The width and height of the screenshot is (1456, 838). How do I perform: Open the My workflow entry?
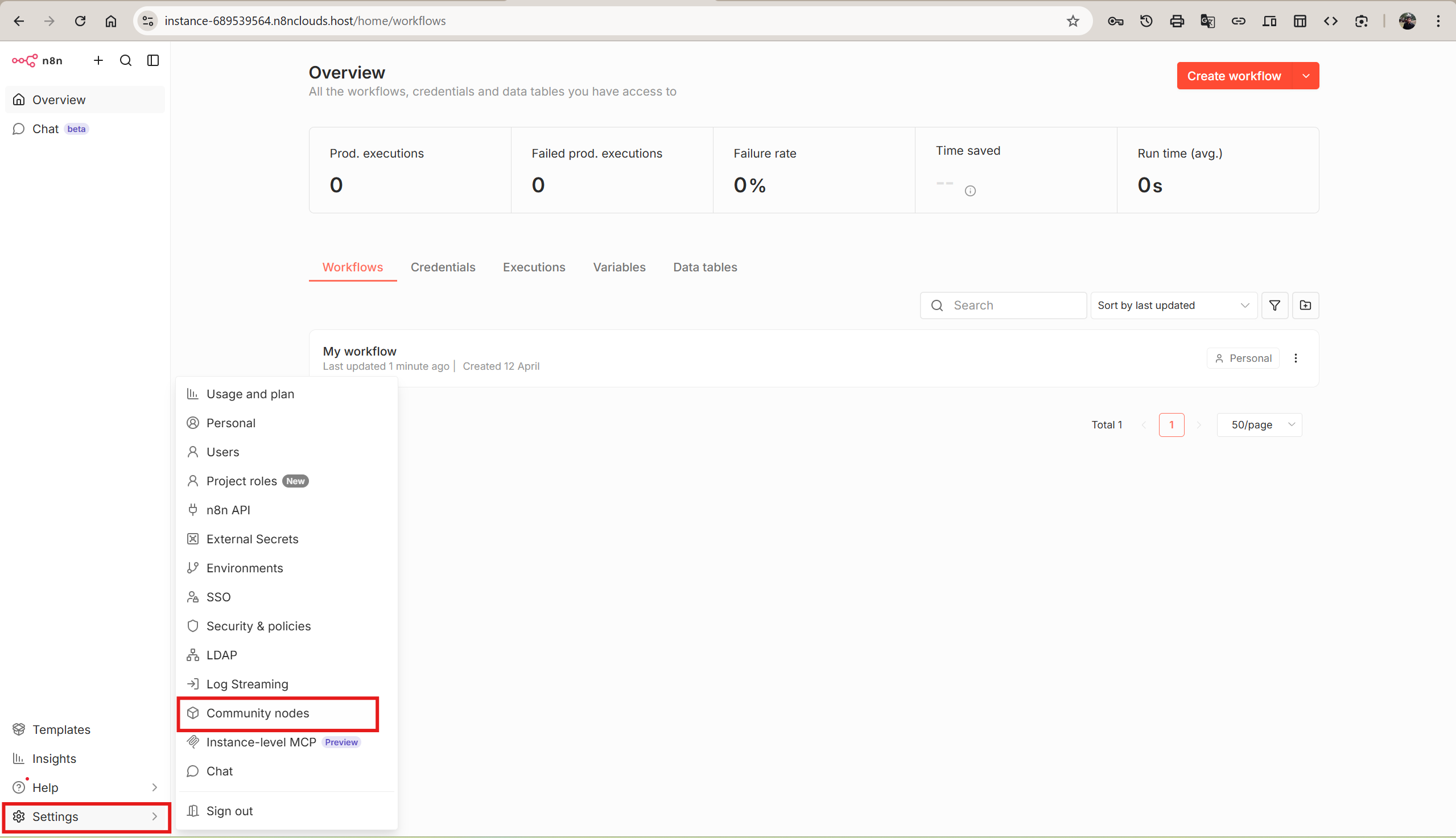[x=814, y=358]
